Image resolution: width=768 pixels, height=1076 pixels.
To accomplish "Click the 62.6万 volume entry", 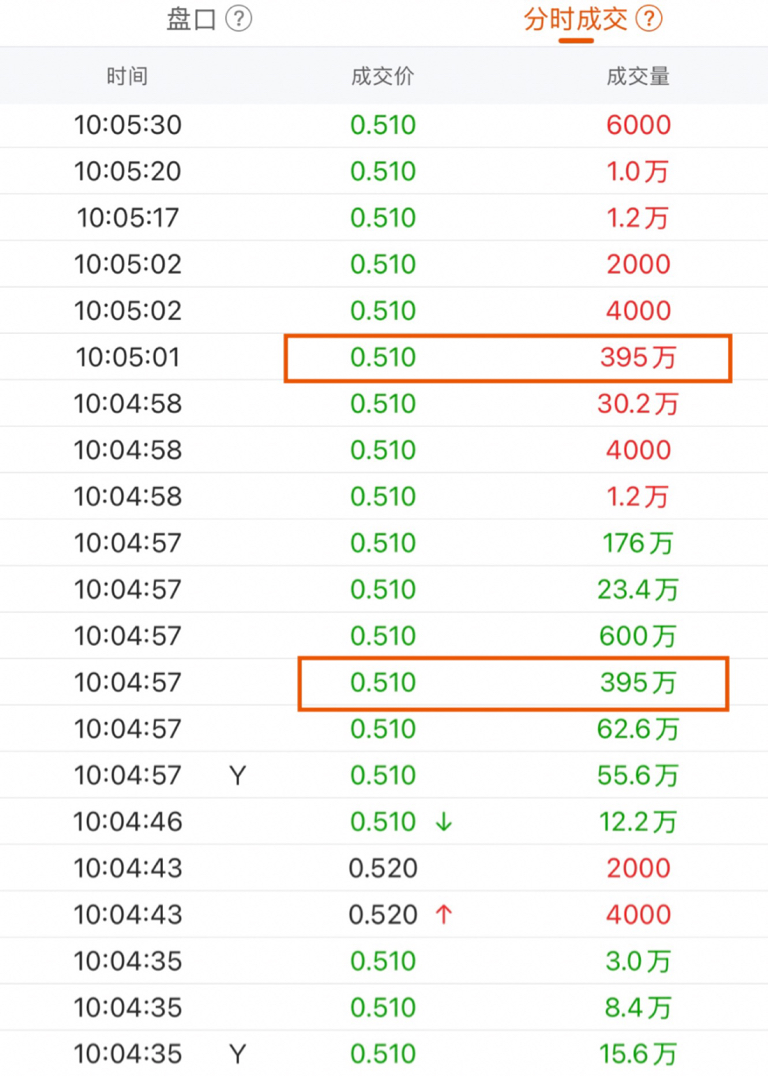I will (x=637, y=729).
